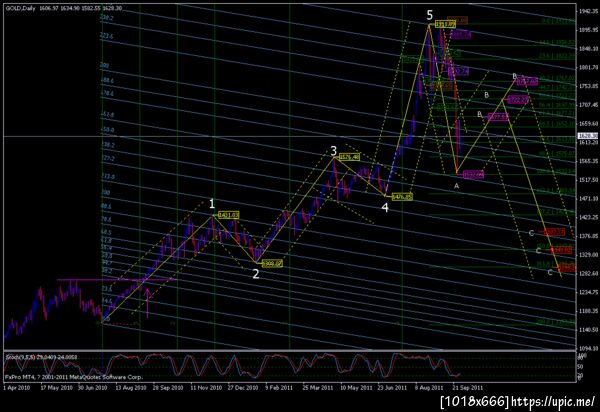Click the 1659.60 price axis value

pos(589,124)
